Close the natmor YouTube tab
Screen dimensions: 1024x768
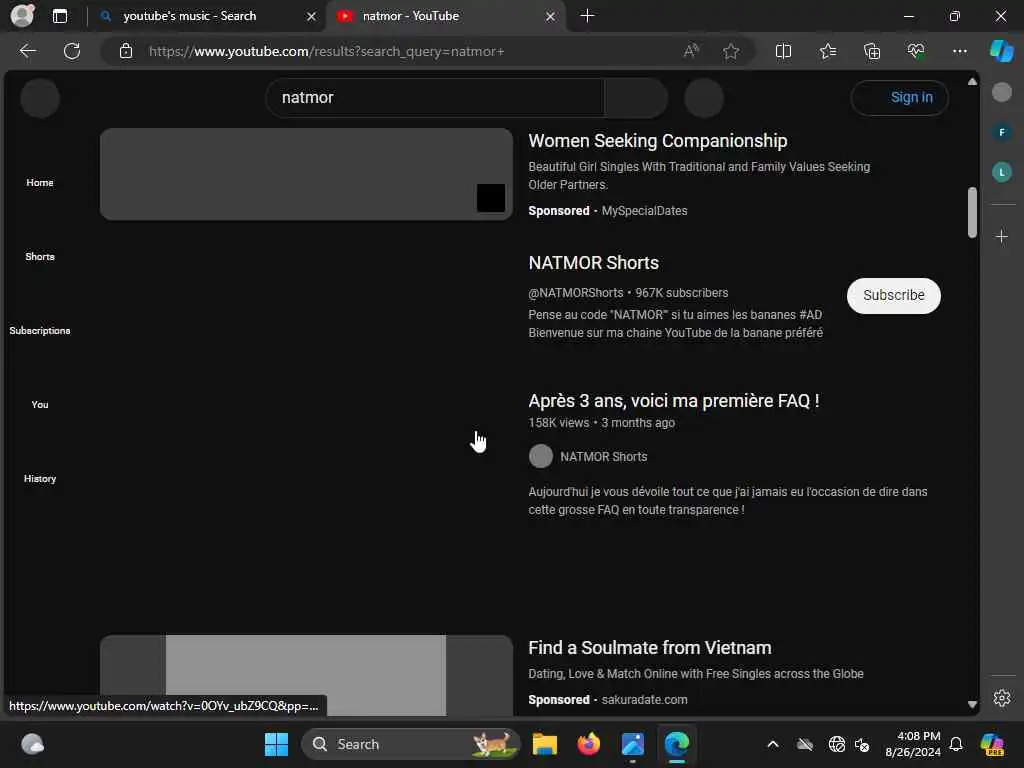[x=551, y=16]
